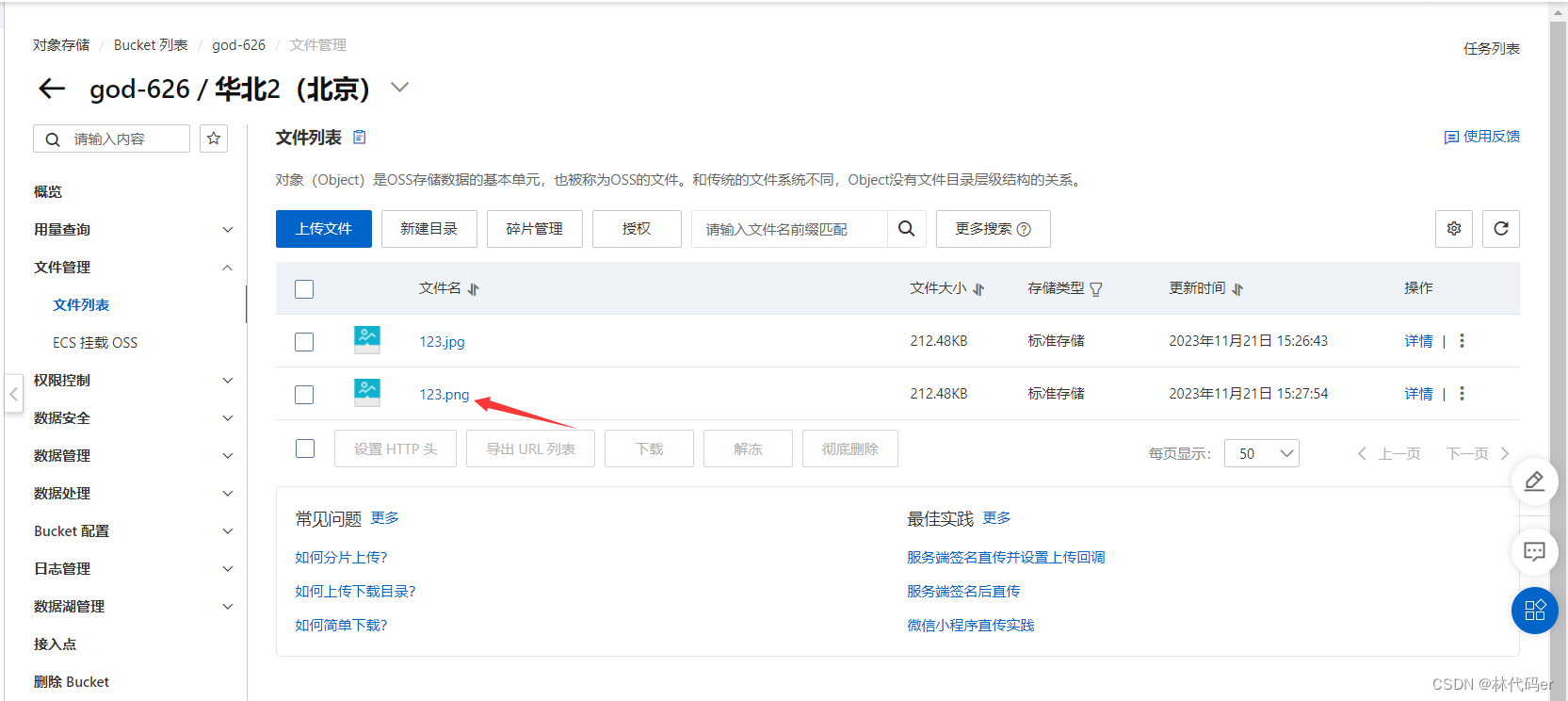Expand 日志管理 menu
The image size is (1568, 701).
(227, 569)
